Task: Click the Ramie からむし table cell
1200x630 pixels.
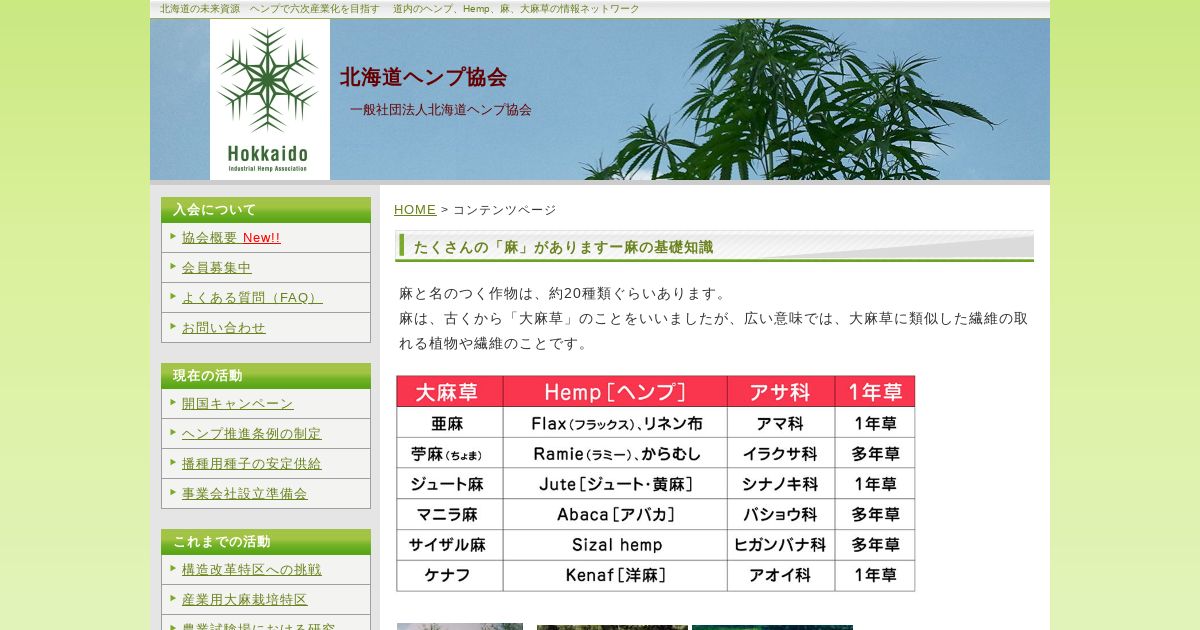Action: [615, 454]
